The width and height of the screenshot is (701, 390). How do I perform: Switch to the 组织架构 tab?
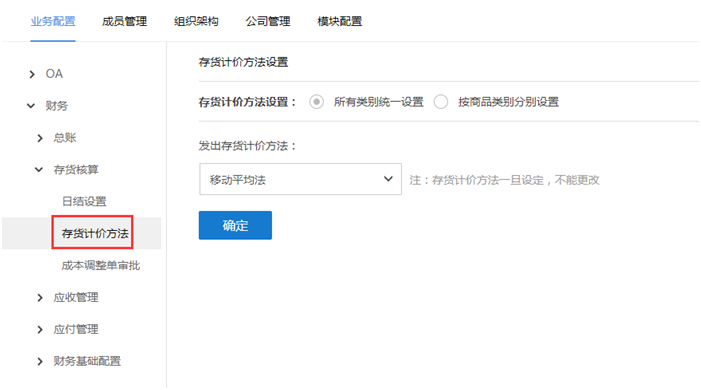[x=196, y=21]
